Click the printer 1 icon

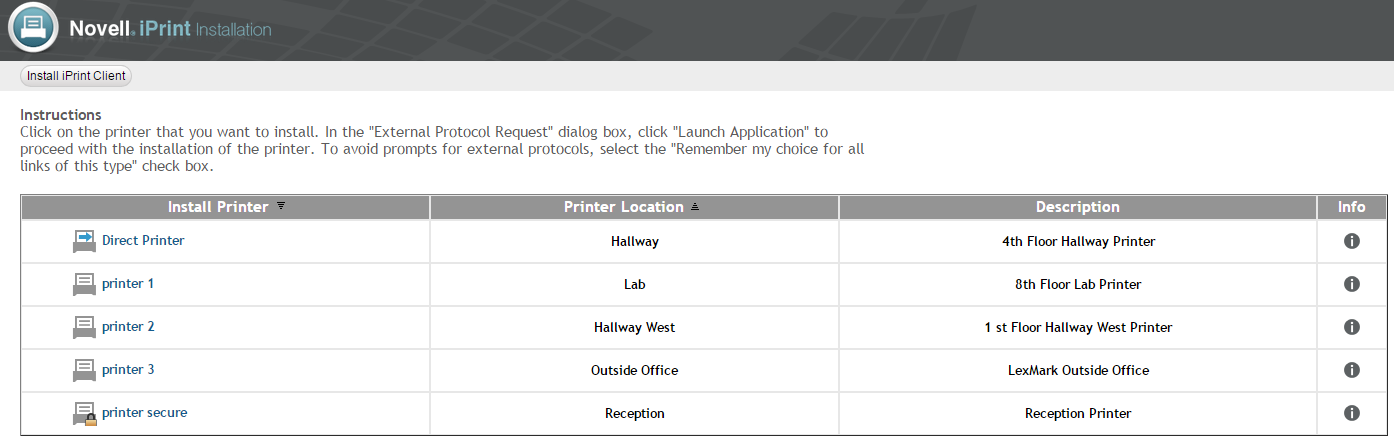click(84, 284)
